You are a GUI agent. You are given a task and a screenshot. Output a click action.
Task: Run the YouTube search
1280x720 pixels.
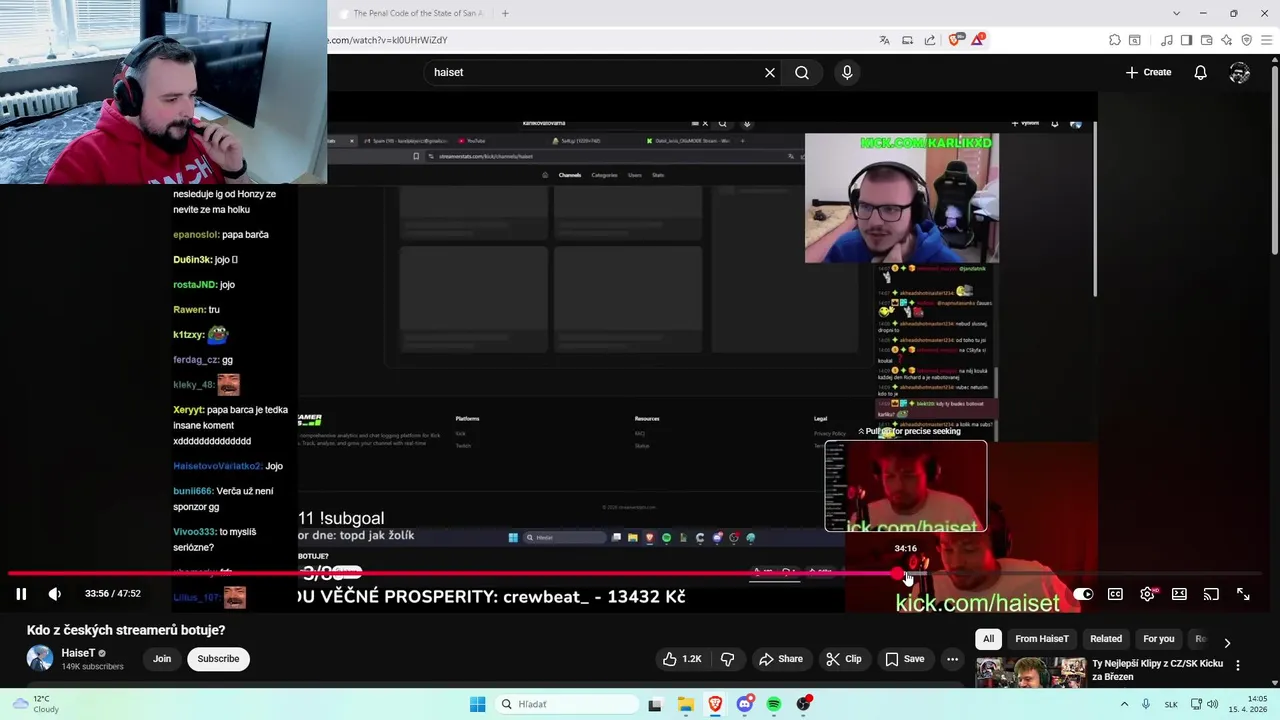point(802,72)
